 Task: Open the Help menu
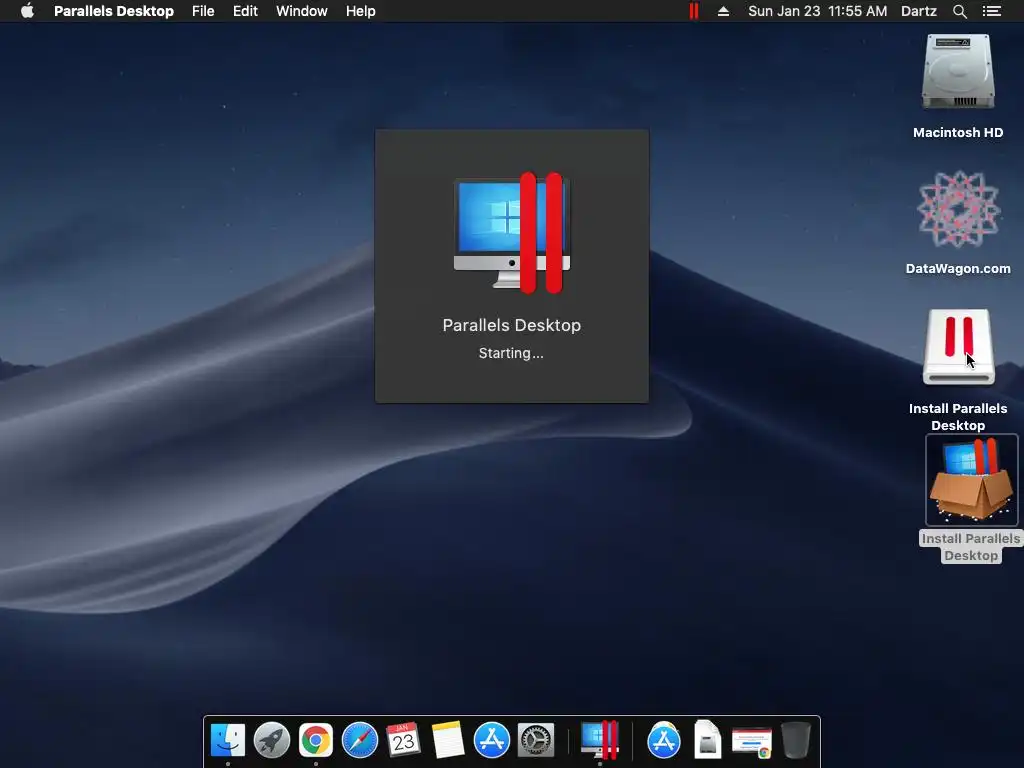coord(360,11)
